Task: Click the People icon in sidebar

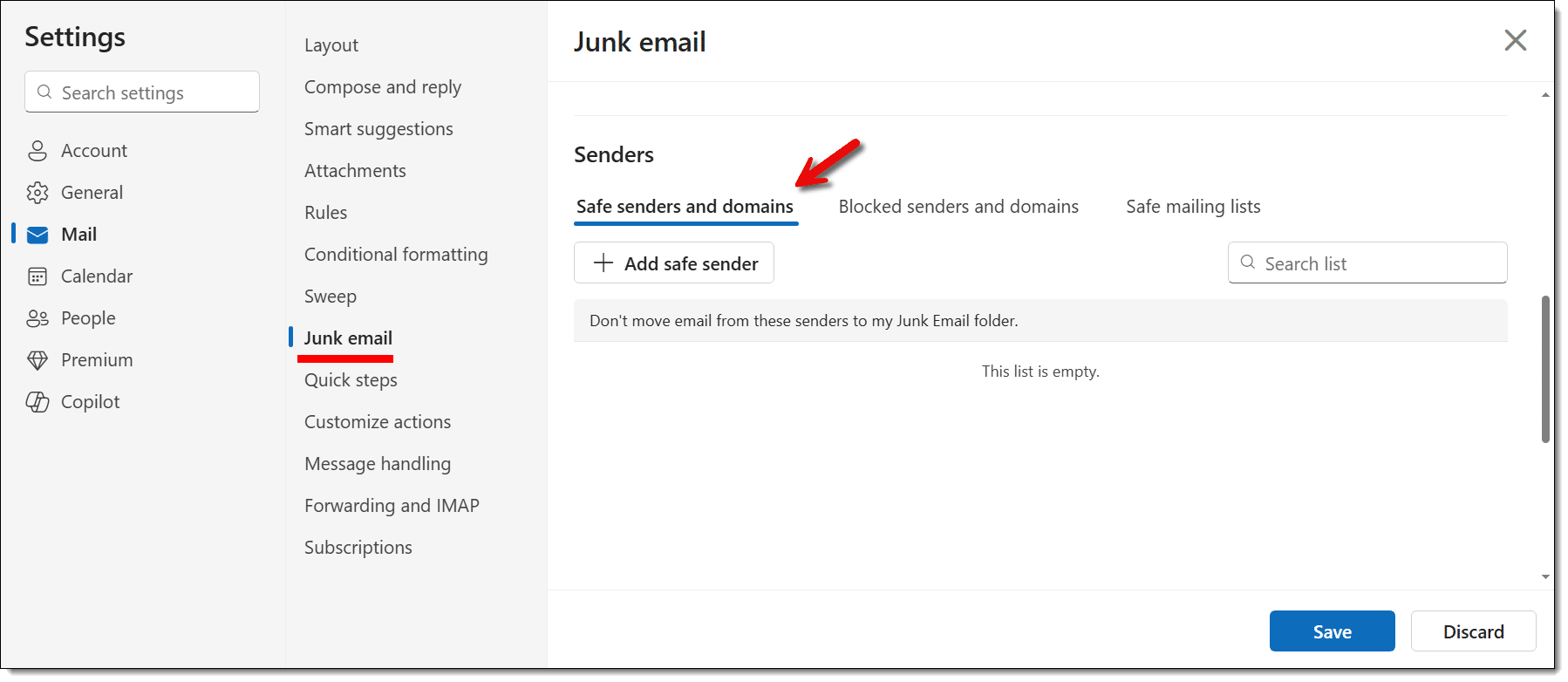Action: (x=37, y=318)
